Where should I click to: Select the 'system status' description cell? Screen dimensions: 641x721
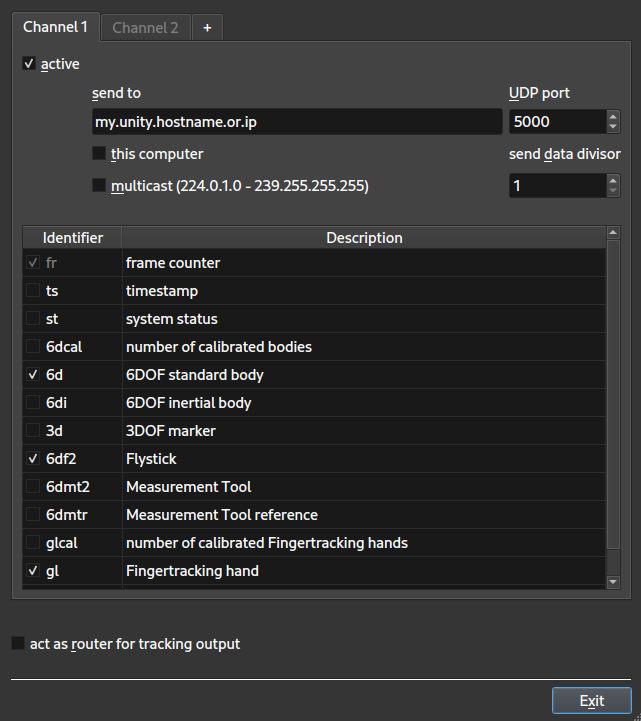(x=364, y=319)
